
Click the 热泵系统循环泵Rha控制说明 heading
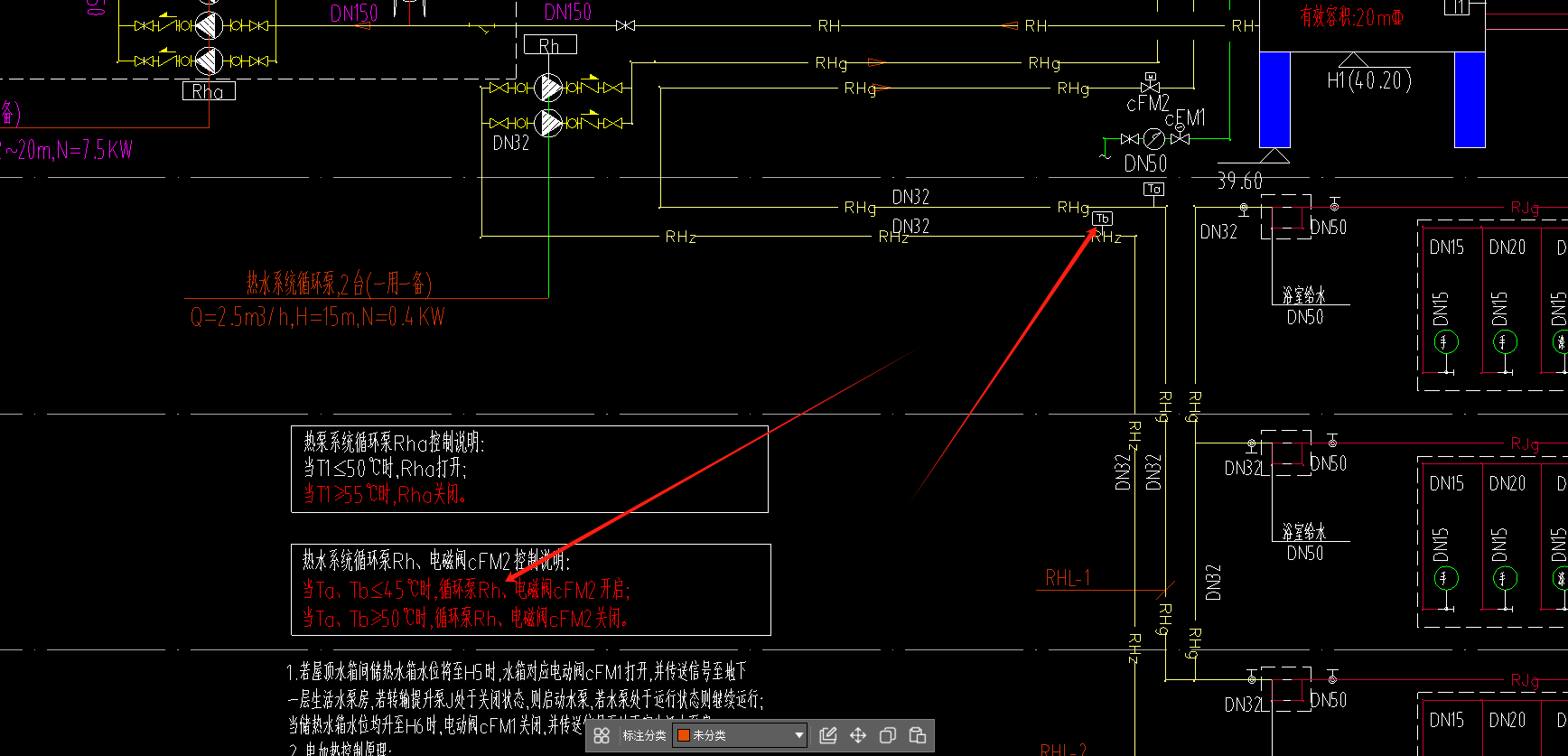pyautogui.click(x=394, y=443)
